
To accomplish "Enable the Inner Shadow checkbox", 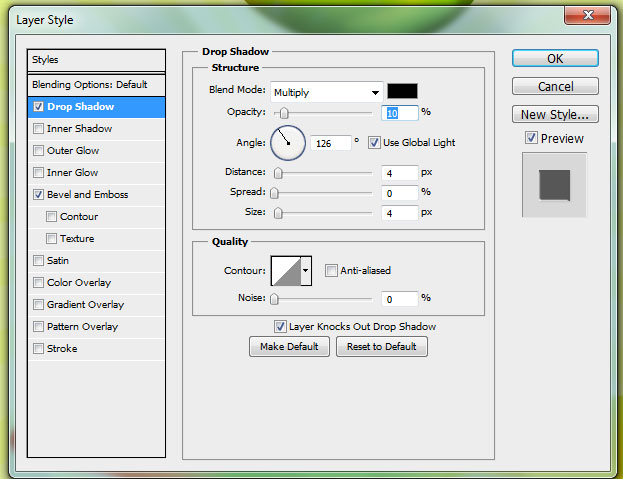I will click(39, 129).
